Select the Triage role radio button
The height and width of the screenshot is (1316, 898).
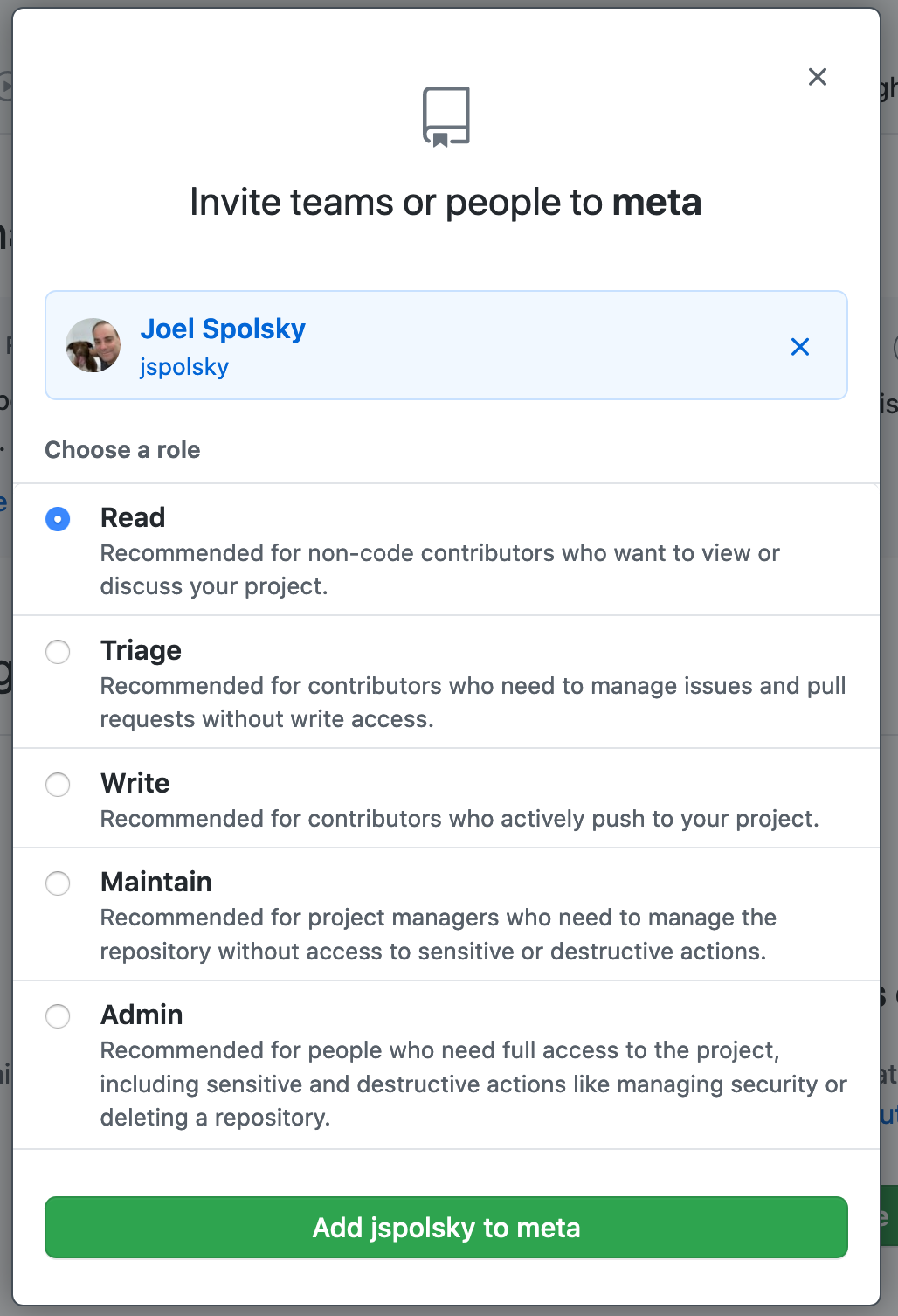(x=58, y=652)
